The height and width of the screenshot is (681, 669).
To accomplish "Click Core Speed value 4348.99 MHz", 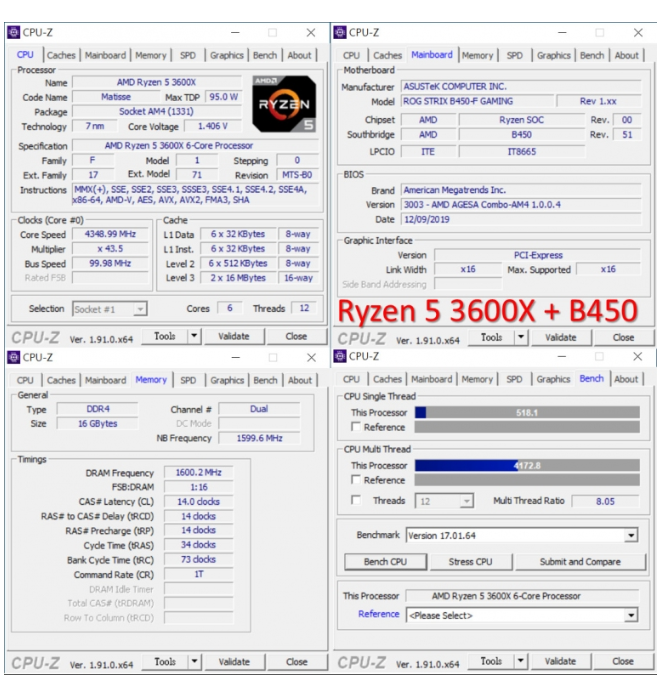I will pos(110,234).
